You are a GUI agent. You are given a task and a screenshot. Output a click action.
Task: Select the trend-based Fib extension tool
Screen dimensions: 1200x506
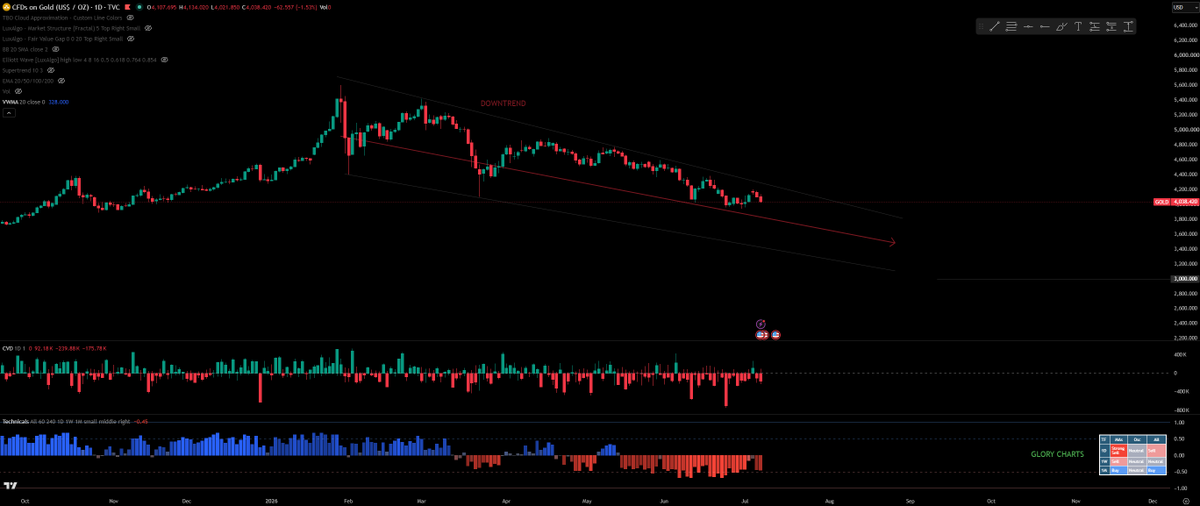[x=1111, y=26]
